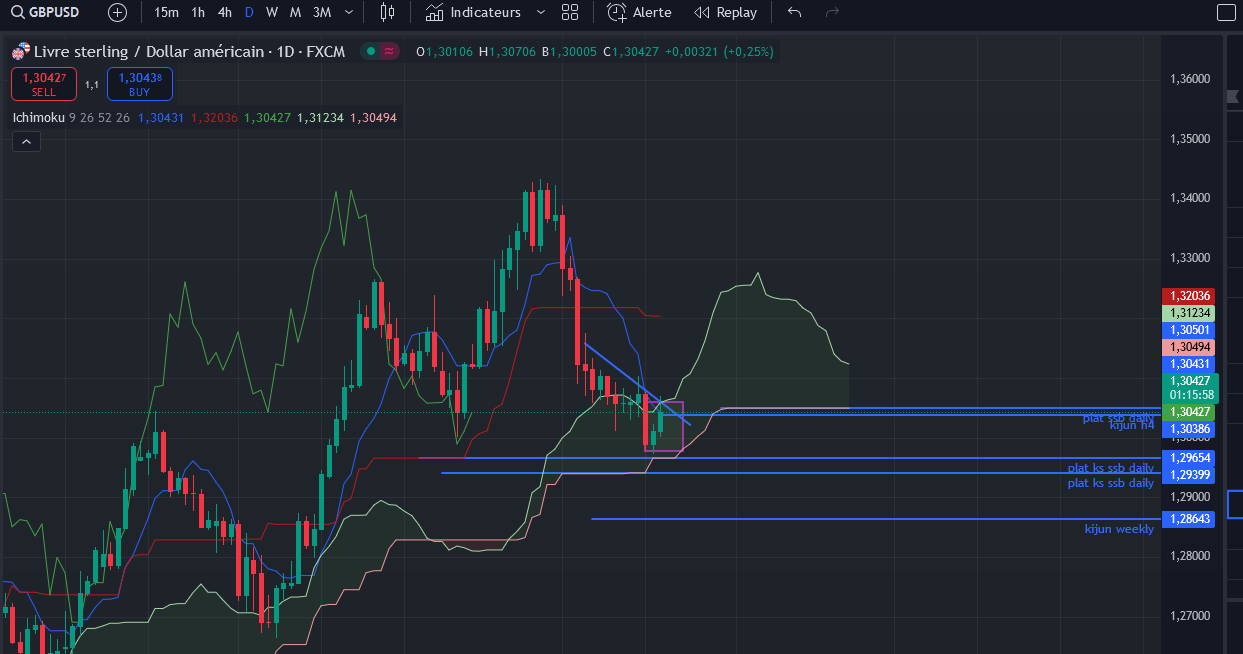Click the 1,29654 price label

pos(1189,457)
